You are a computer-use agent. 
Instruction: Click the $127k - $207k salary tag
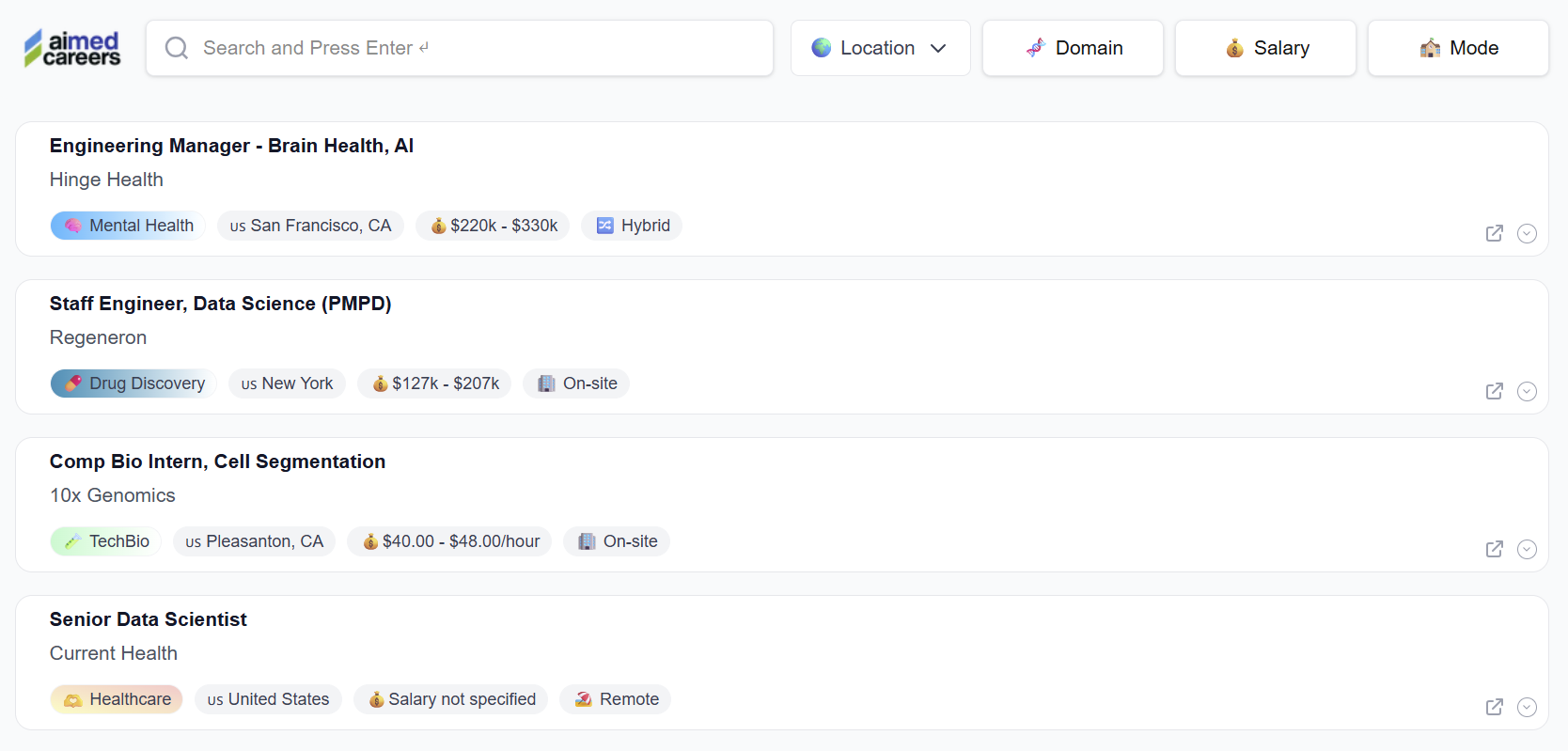[434, 383]
